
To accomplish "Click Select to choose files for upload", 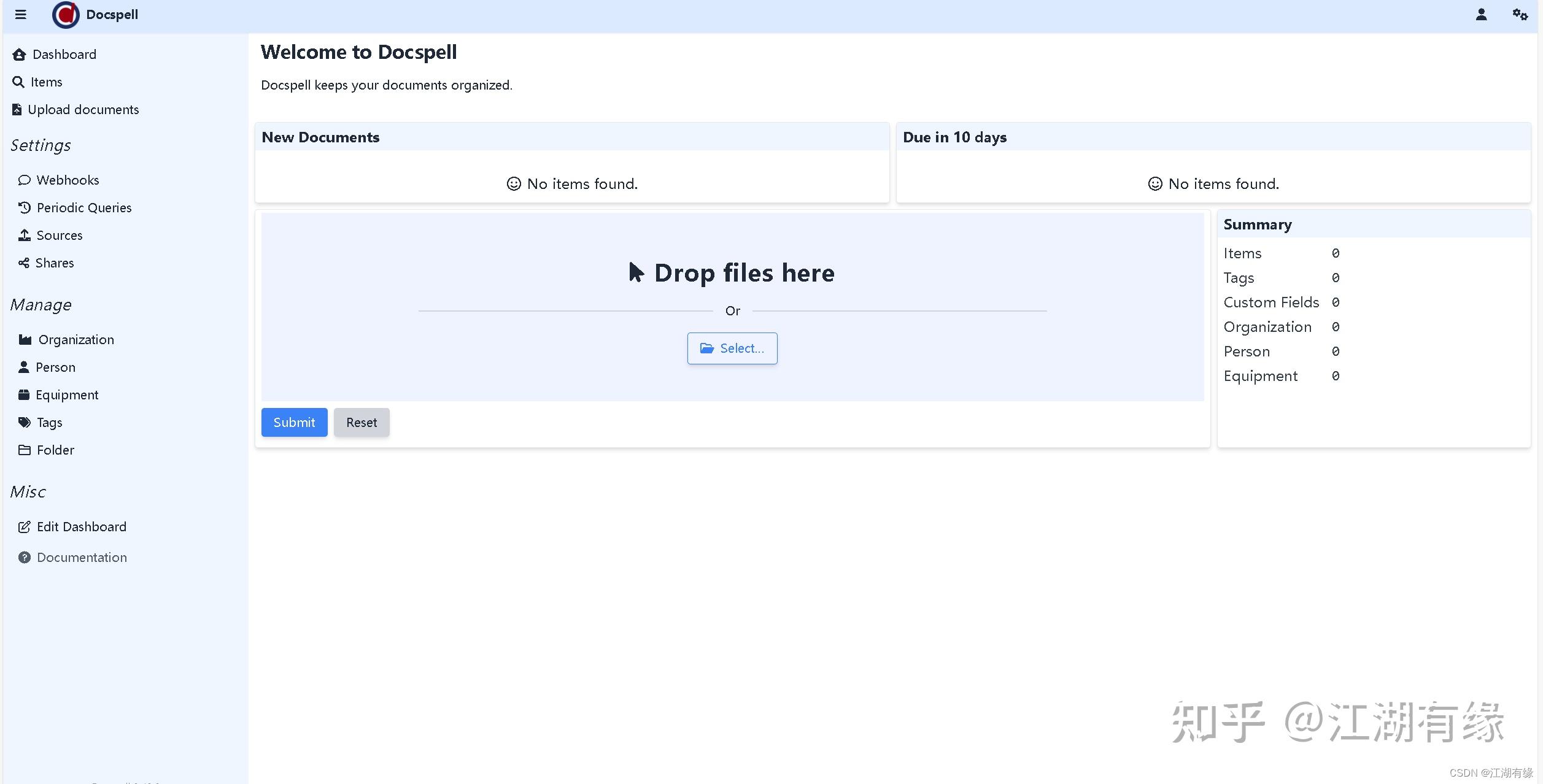I will pyautogui.click(x=732, y=348).
